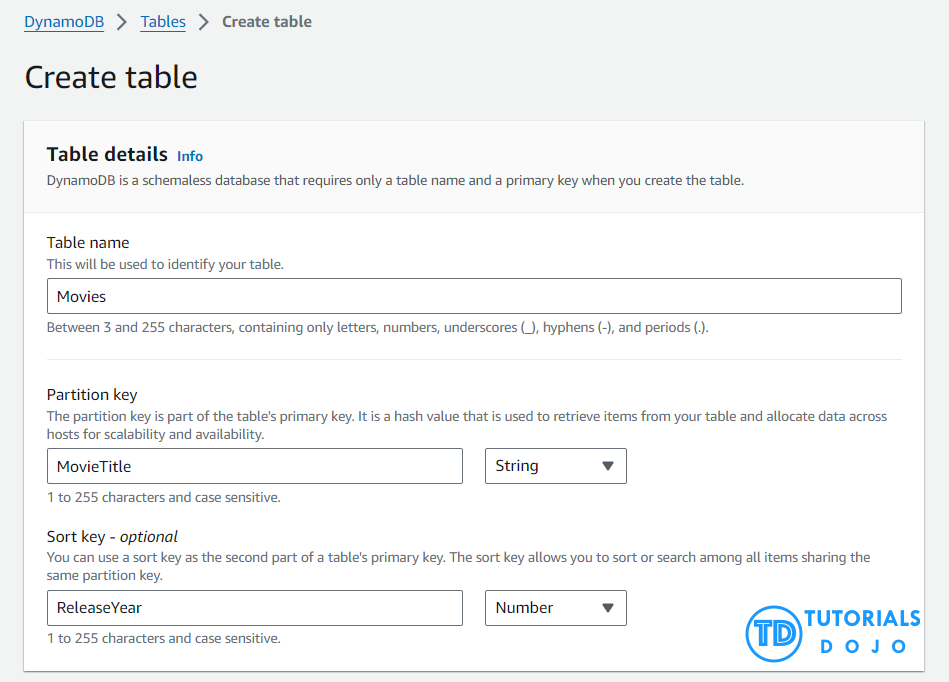
Task: Click the 'Table details' section heading
Action: tap(107, 154)
